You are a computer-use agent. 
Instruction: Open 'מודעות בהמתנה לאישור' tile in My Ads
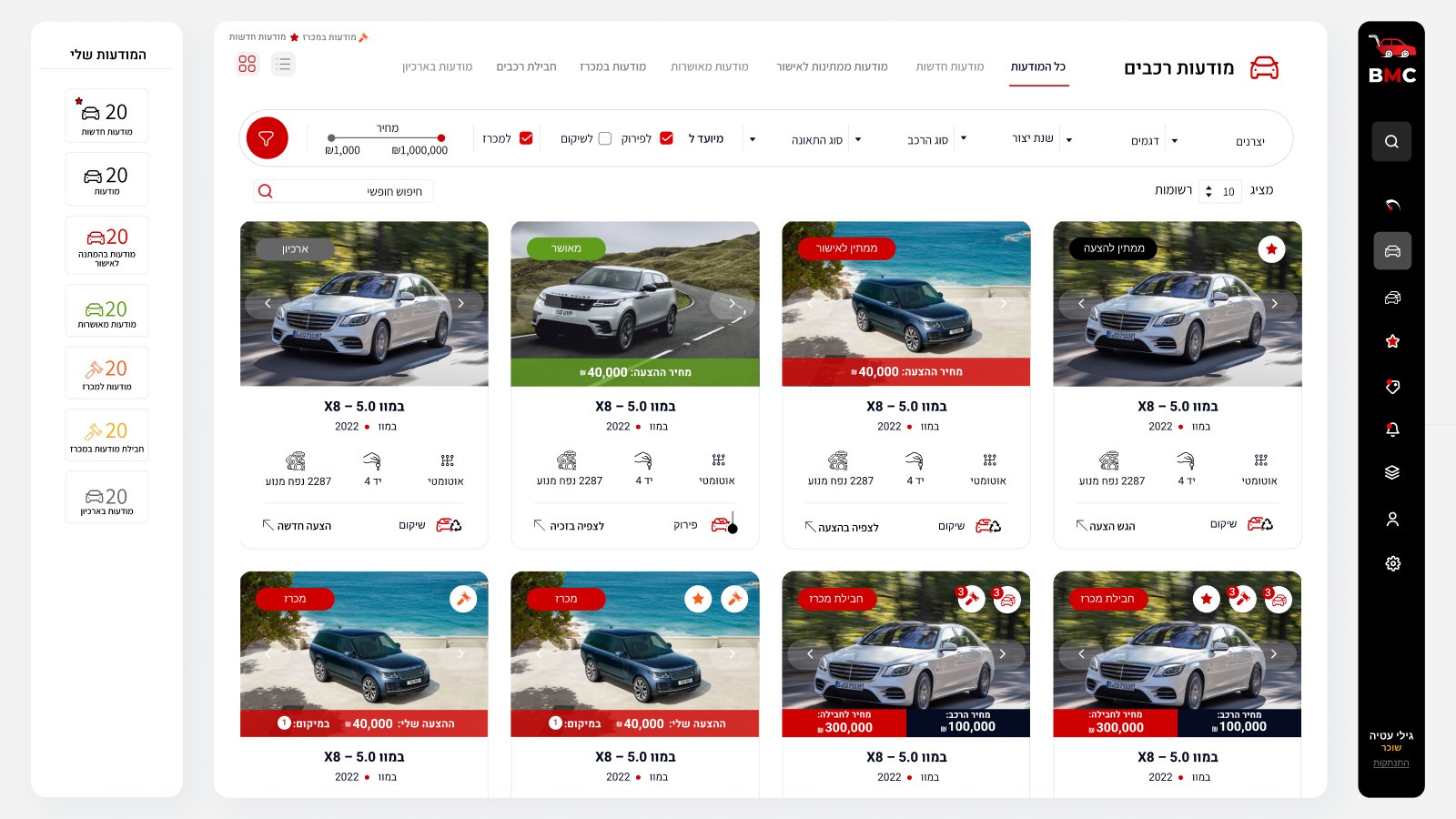coord(107,245)
